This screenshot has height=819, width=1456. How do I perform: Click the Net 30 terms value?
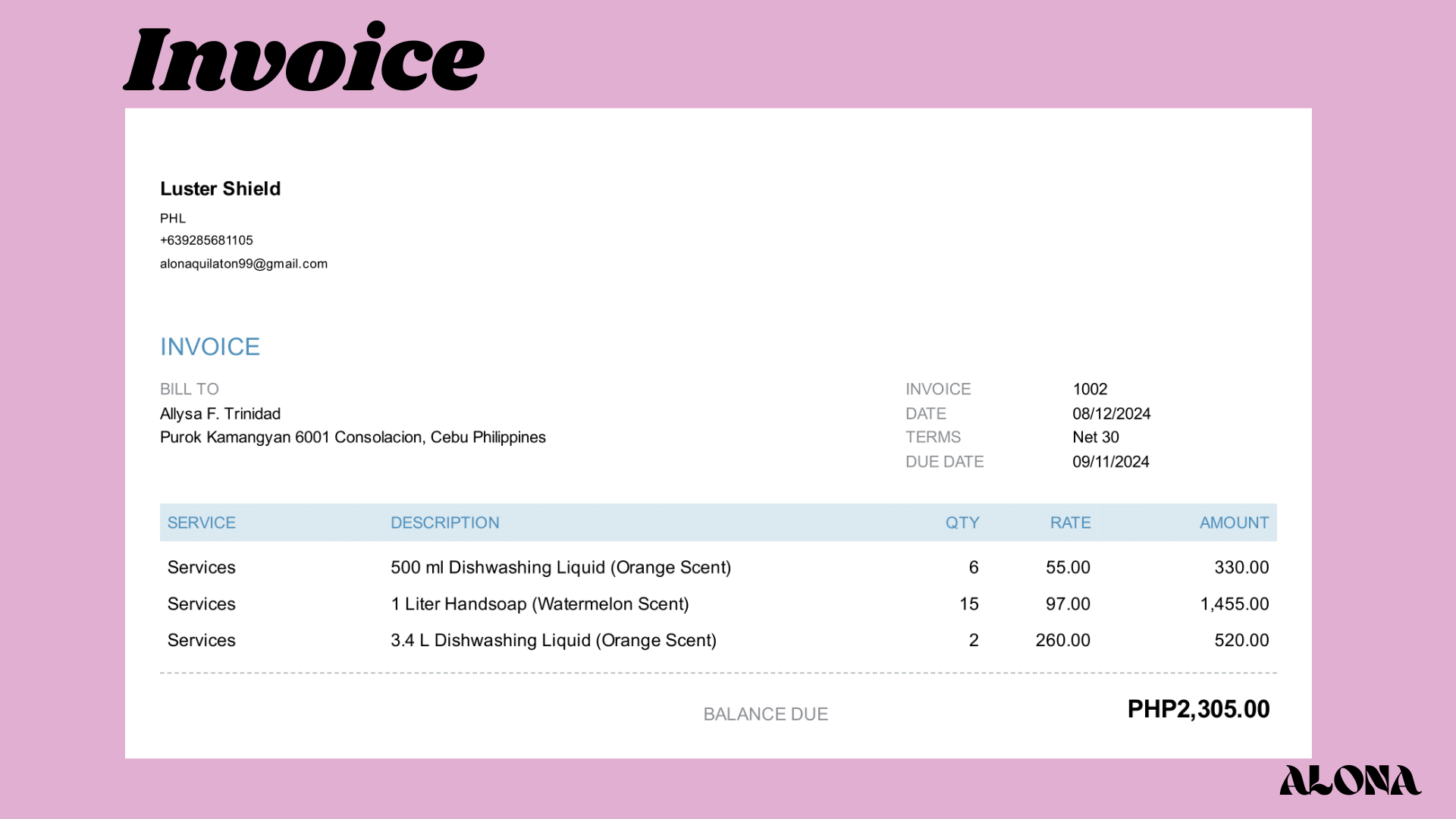coord(1095,438)
